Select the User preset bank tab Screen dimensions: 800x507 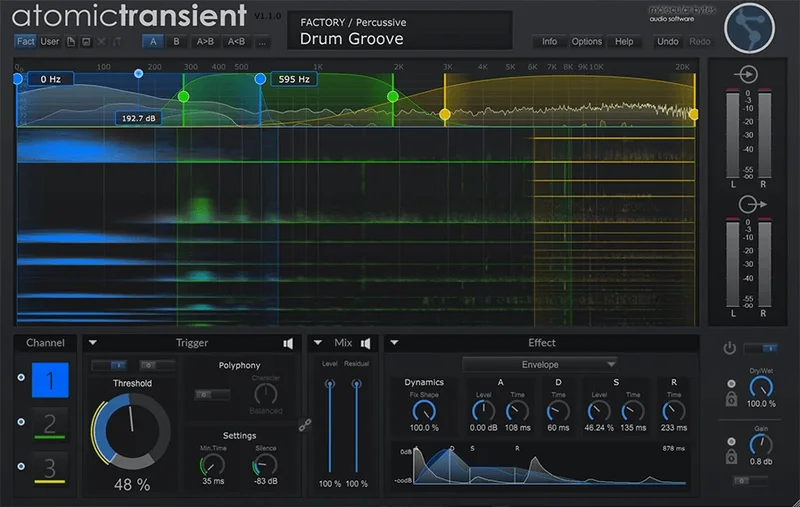[49, 42]
